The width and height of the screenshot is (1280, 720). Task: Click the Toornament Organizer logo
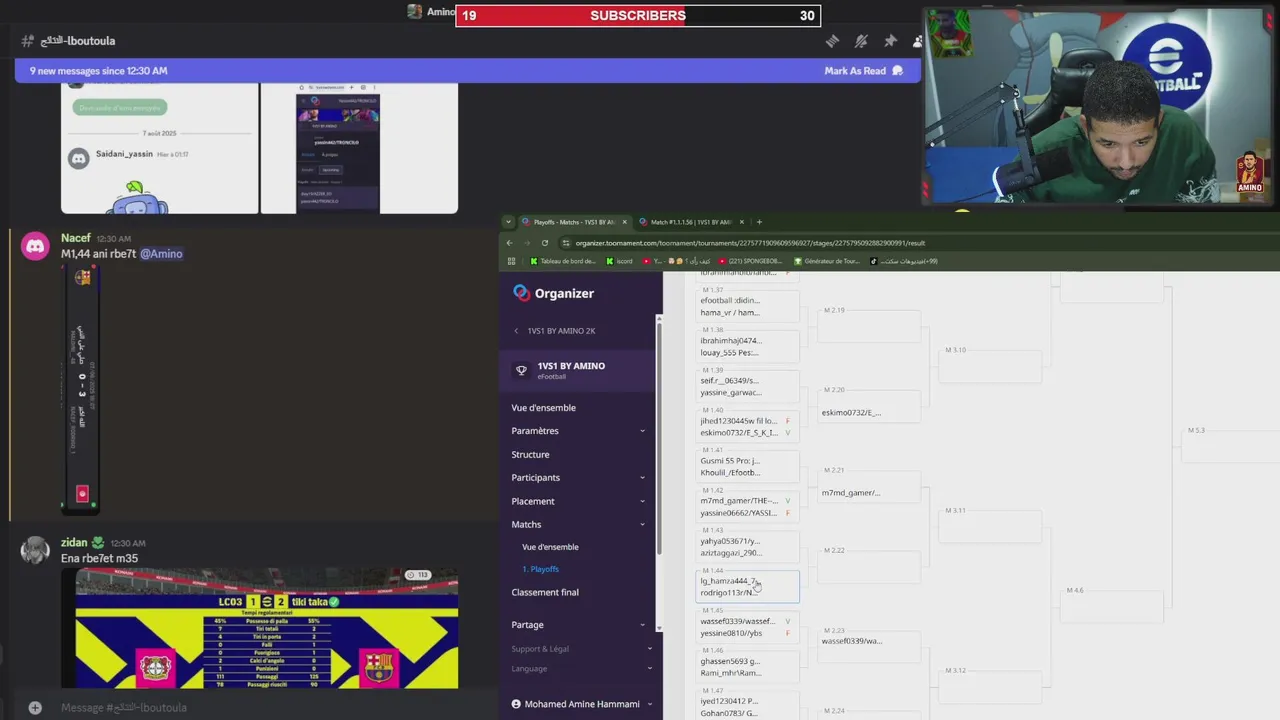tap(553, 293)
